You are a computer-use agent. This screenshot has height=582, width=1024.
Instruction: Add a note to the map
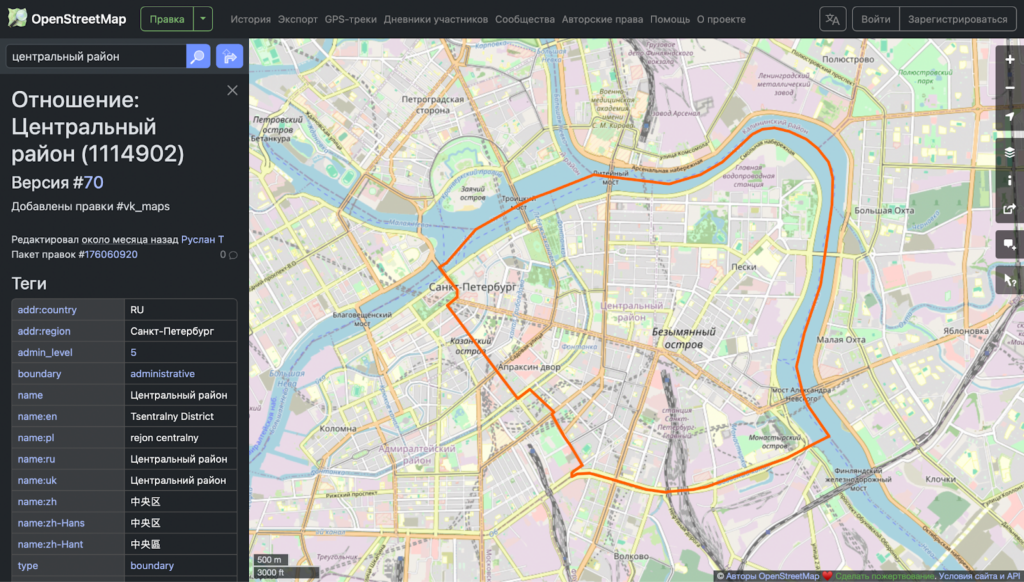coord(1010,244)
